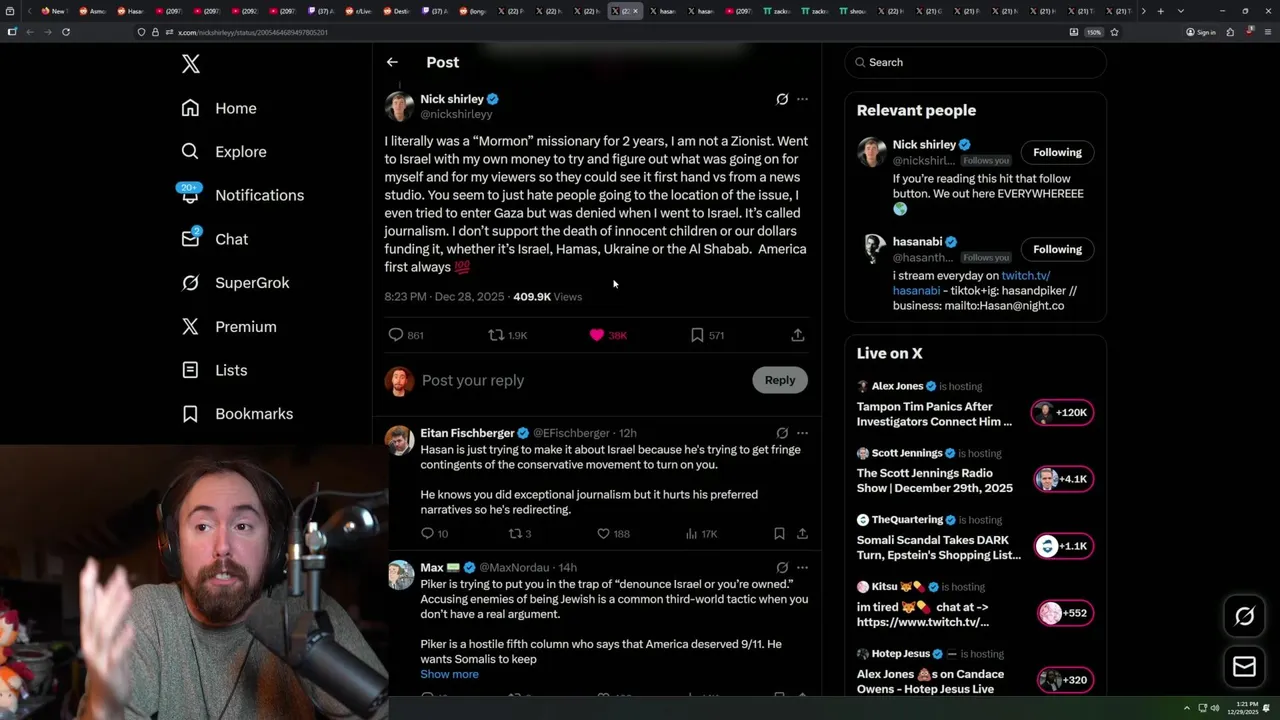Open Home from the sidebar

[219, 108]
